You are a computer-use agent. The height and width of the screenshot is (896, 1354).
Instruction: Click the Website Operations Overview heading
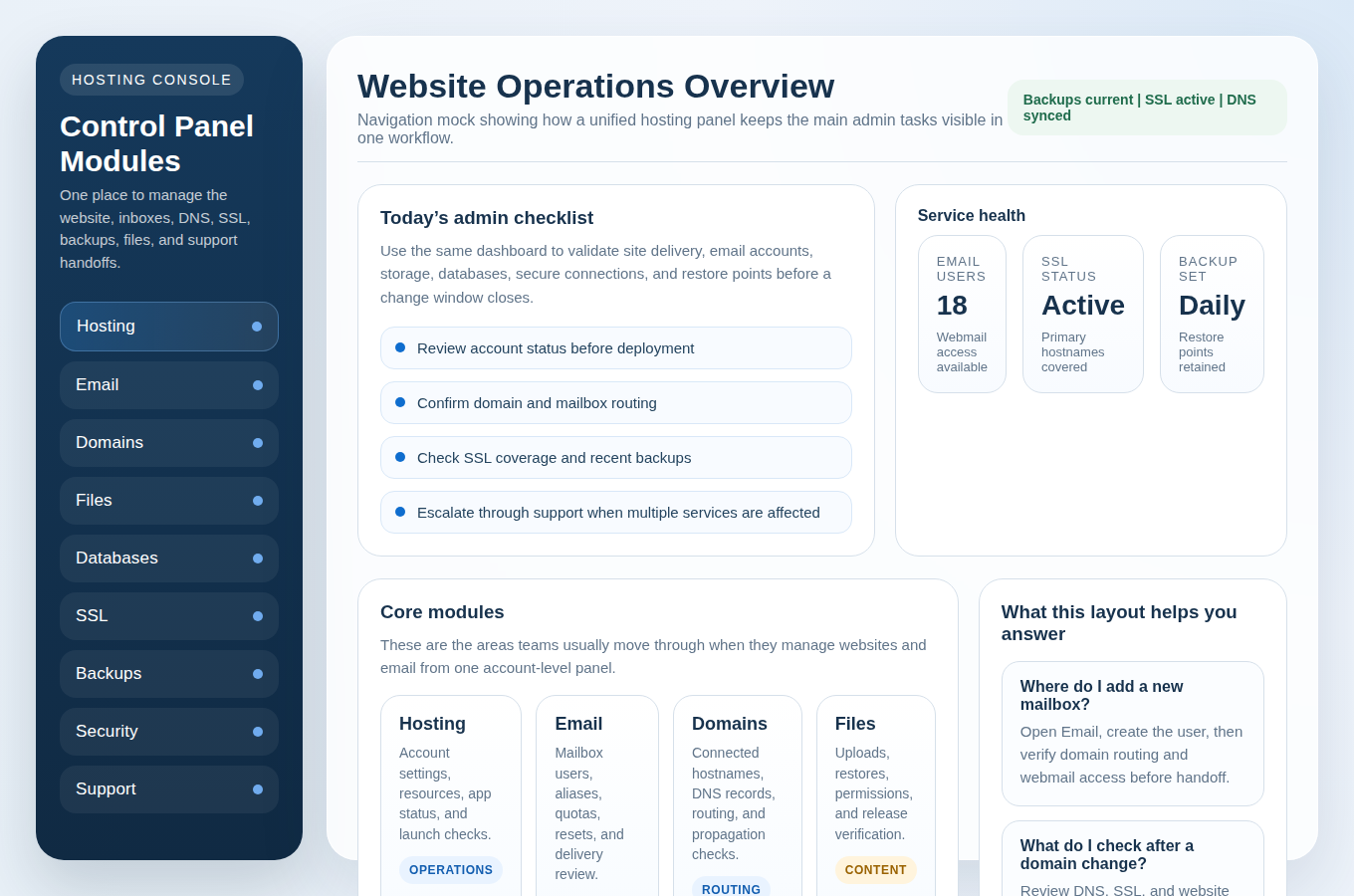pos(595,87)
